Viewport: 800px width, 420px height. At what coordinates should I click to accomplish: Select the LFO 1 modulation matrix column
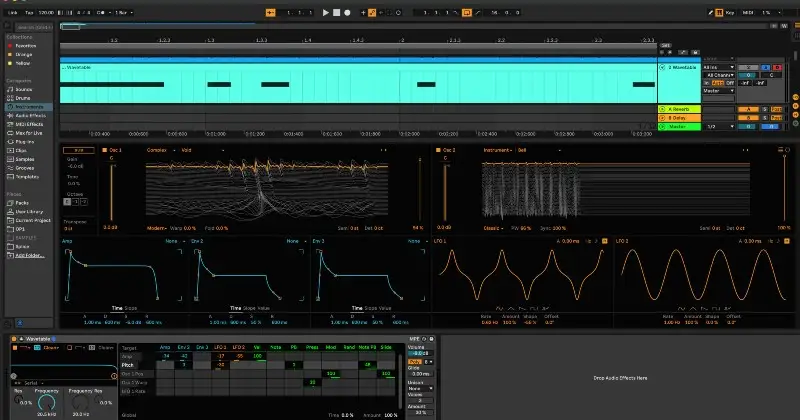pyautogui.click(x=221, y=346)
